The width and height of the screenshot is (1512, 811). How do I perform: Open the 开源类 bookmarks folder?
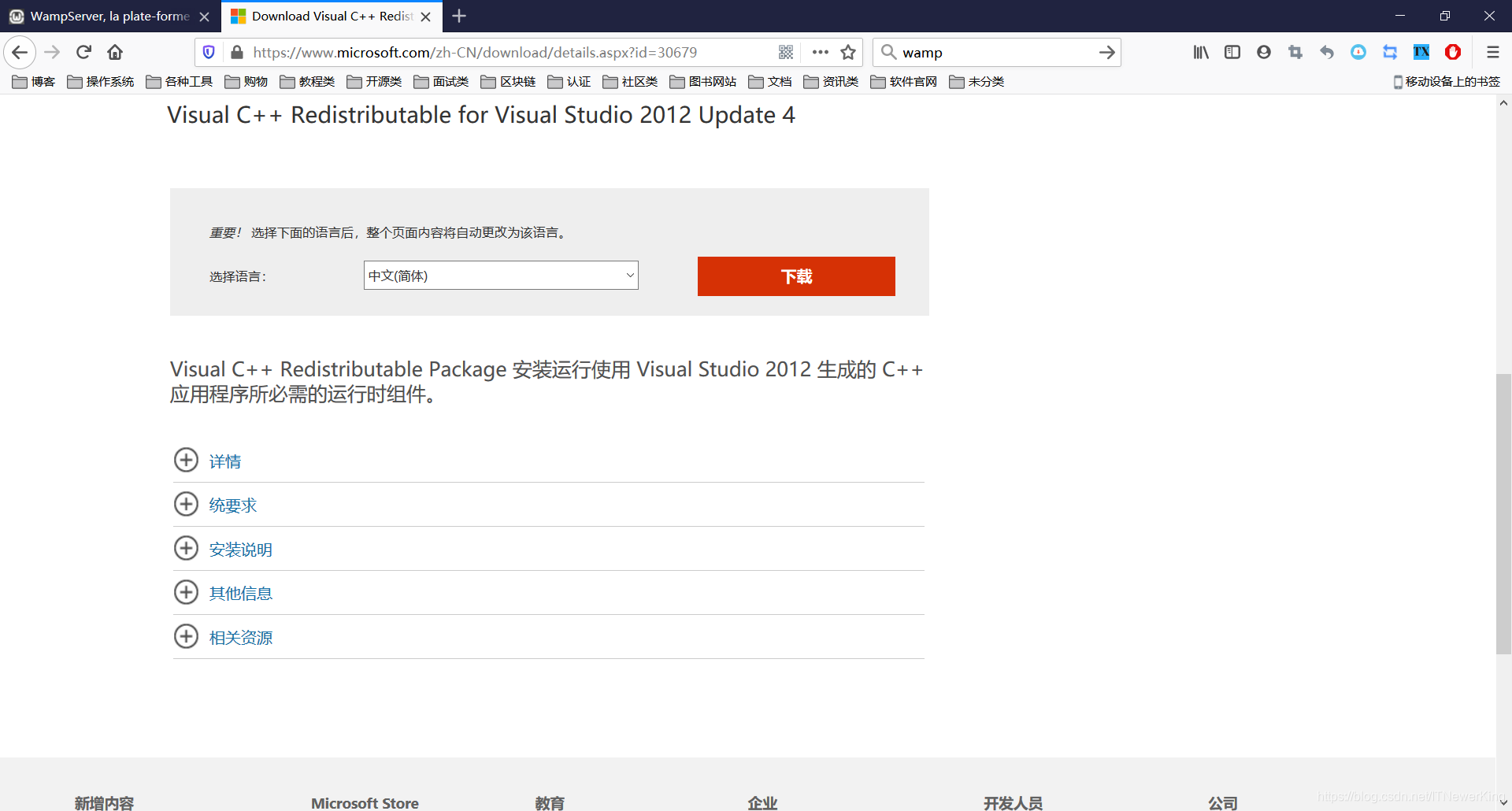[374, 82]
